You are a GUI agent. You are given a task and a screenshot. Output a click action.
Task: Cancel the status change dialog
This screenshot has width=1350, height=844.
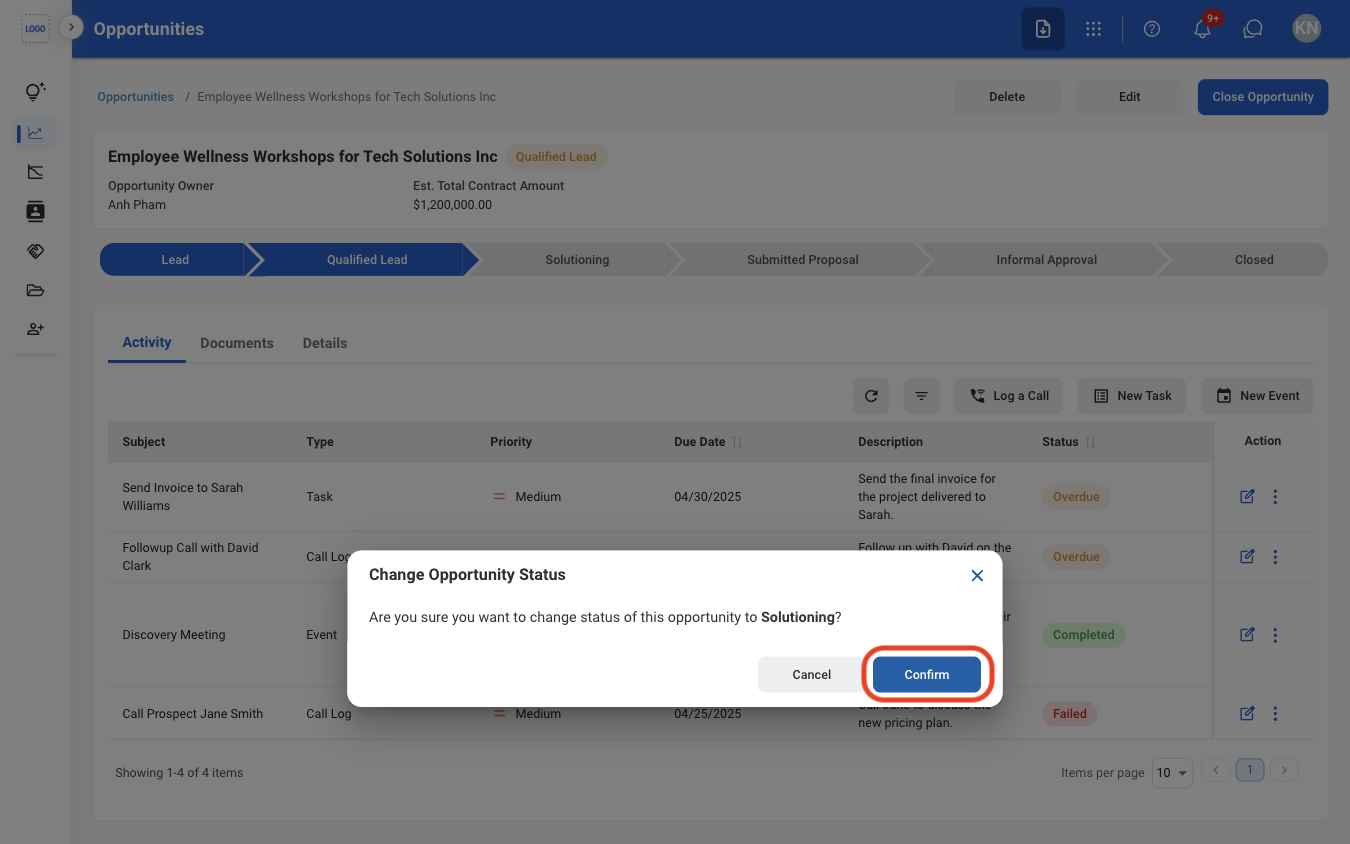[x=811, y=674]
